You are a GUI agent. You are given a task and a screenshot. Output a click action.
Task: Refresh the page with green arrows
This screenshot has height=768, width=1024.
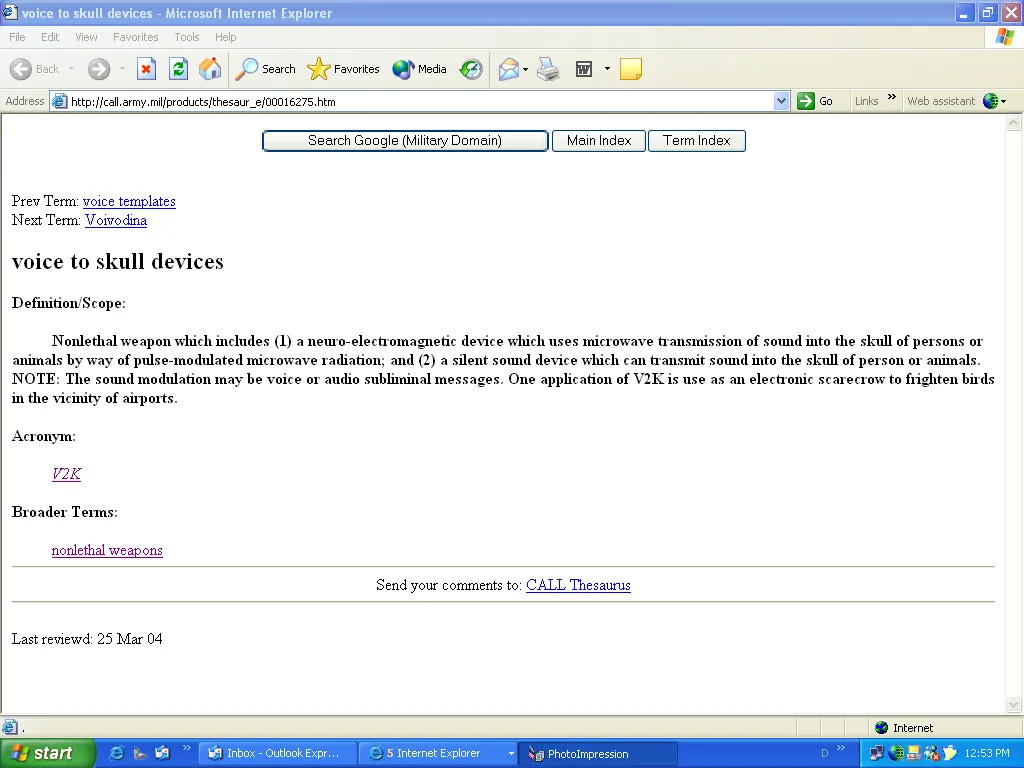point(178,69)
